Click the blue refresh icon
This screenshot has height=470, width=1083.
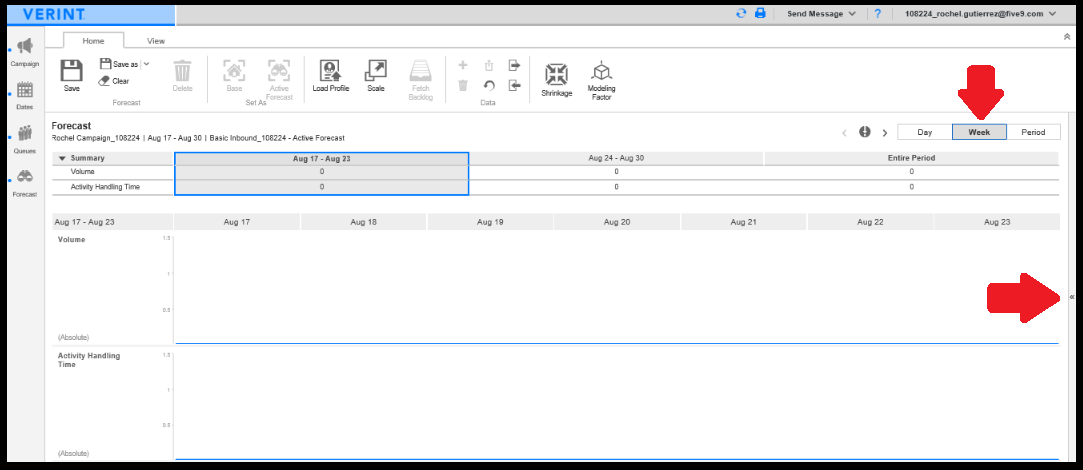tap(741, 13)
